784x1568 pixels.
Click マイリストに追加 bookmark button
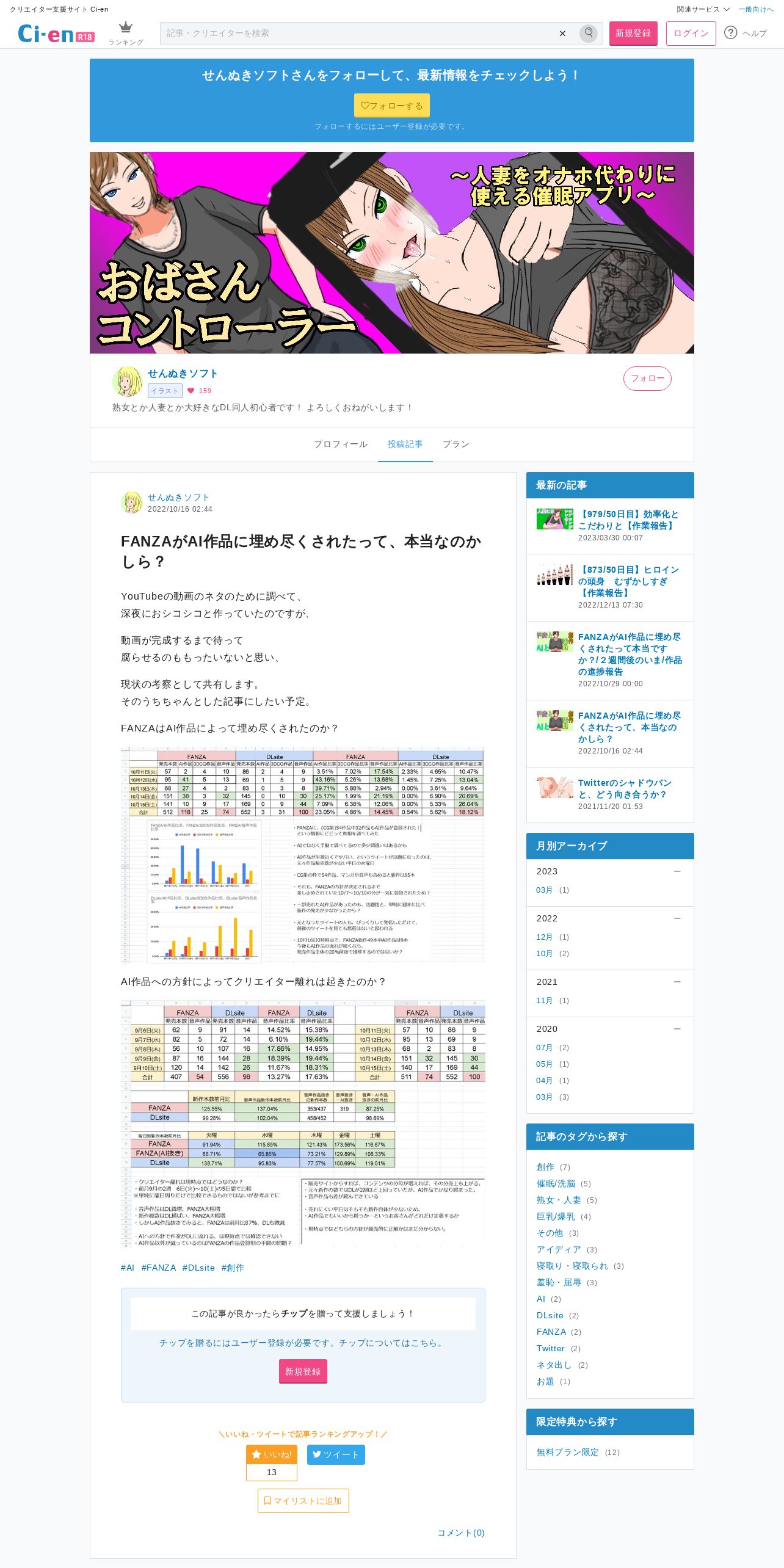(x=303, y=1501)
